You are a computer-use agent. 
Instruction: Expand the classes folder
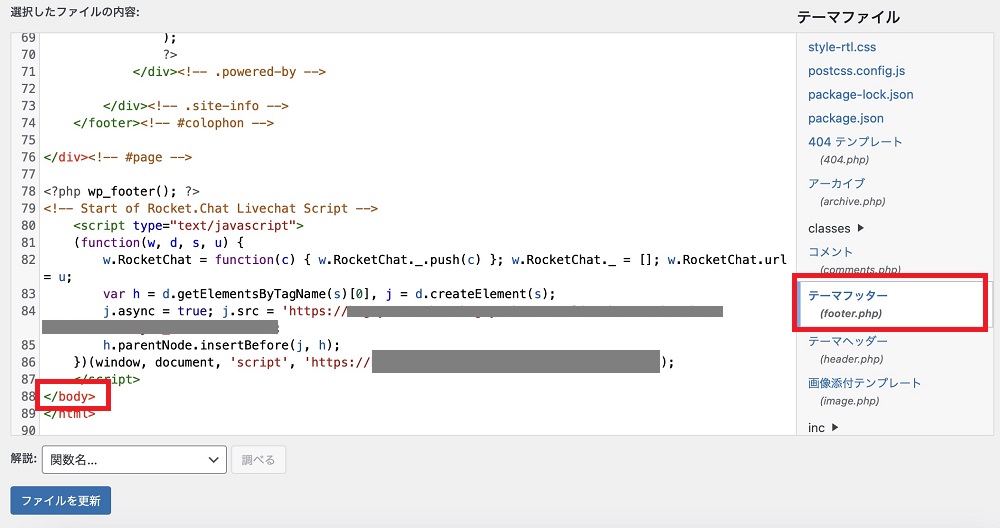click(836, 228)
